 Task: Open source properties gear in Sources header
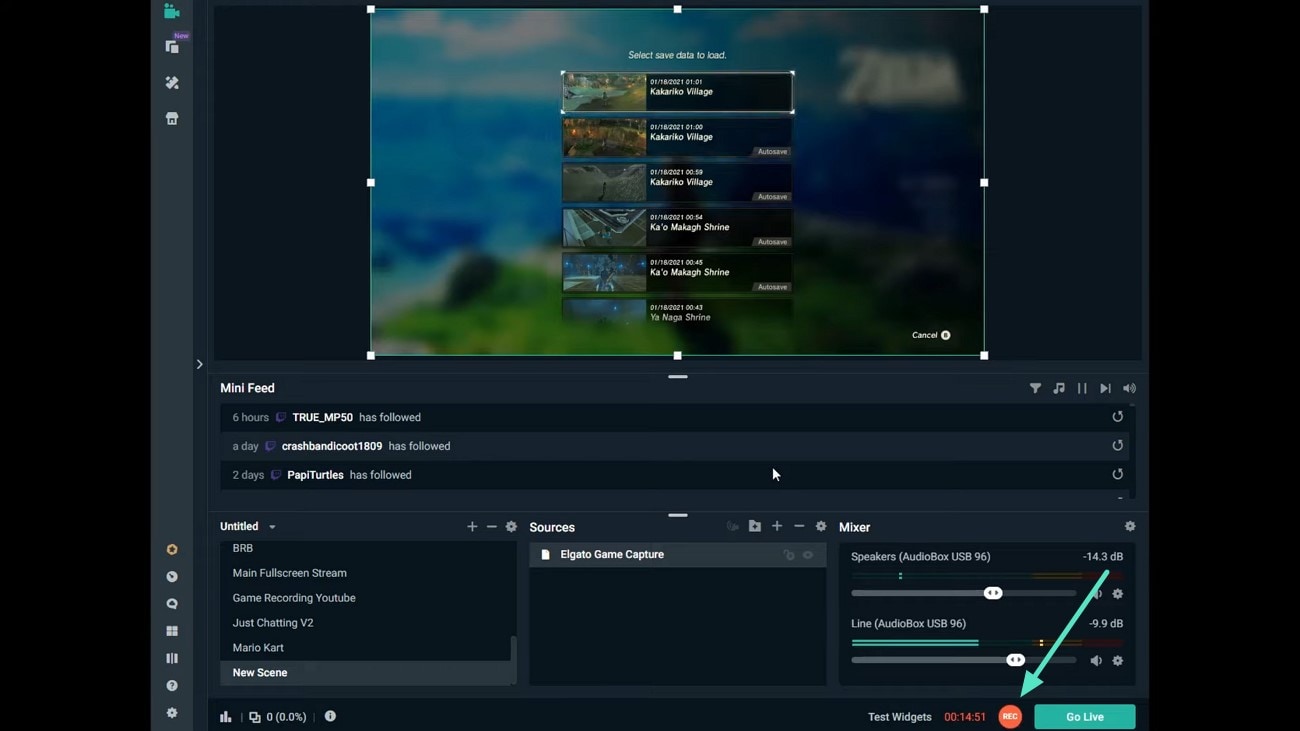821,526
